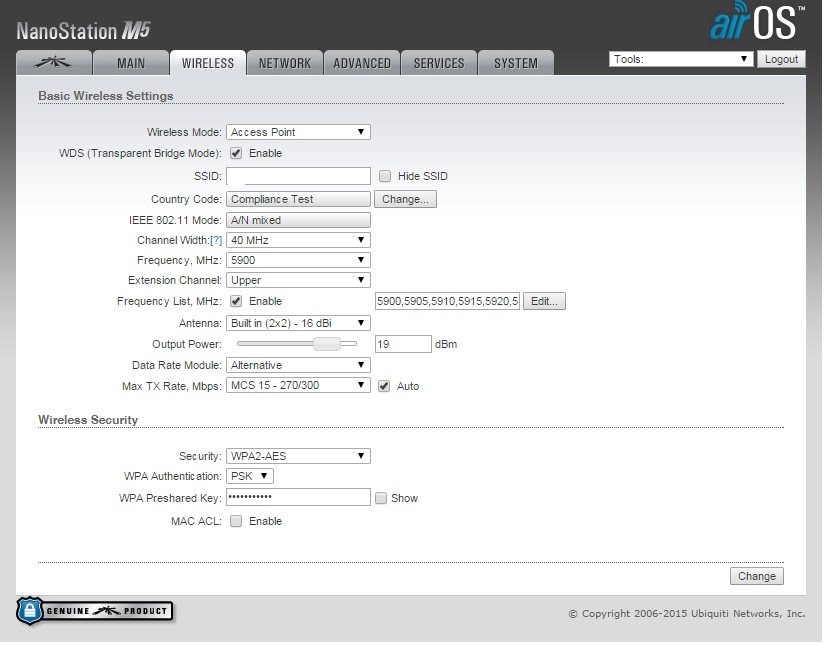This screenshot has height=645, width=829.
Task: Click the Output Power slider handle
Action: click(325, 344)
